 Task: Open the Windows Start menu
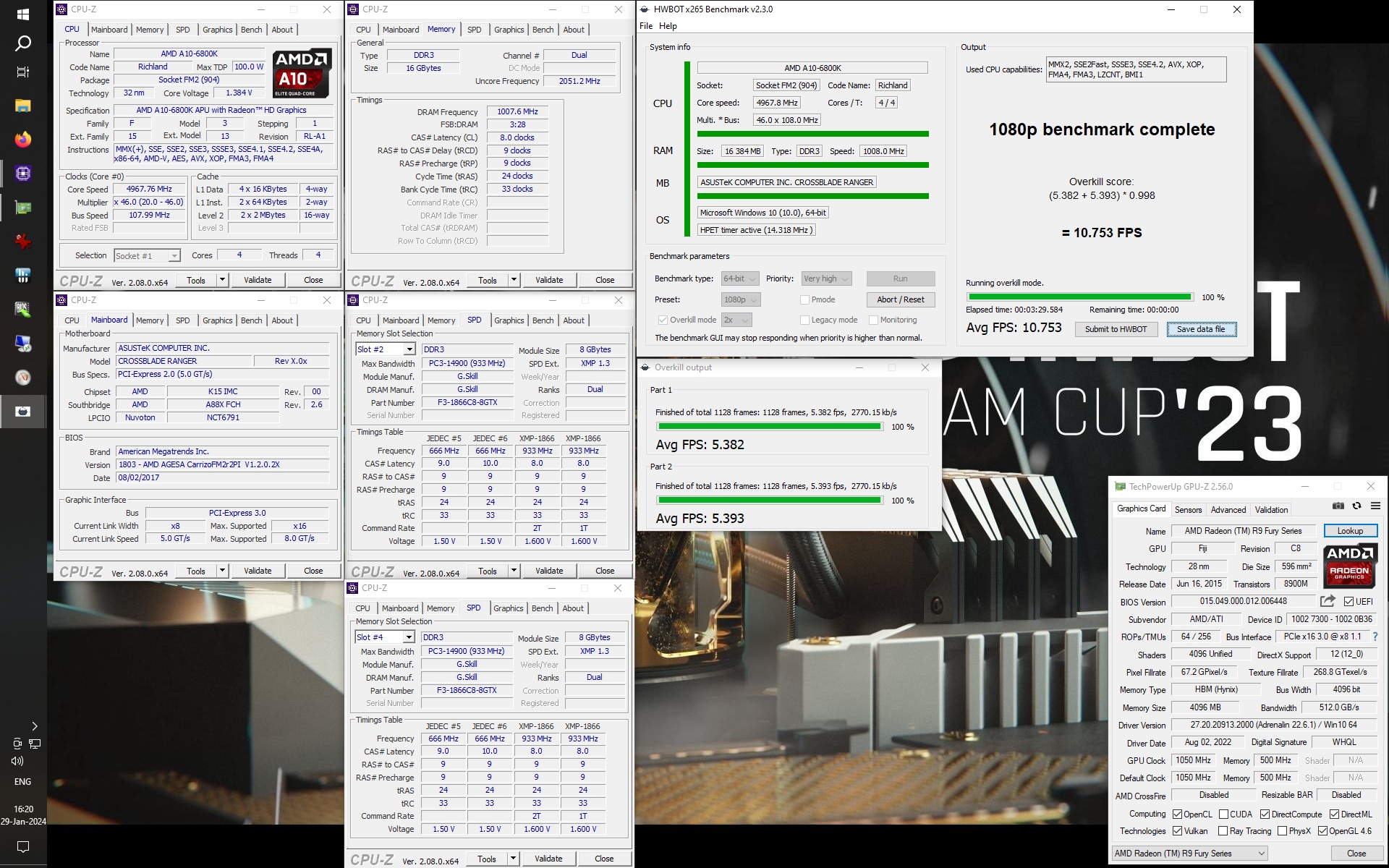[x=23, y=14]
